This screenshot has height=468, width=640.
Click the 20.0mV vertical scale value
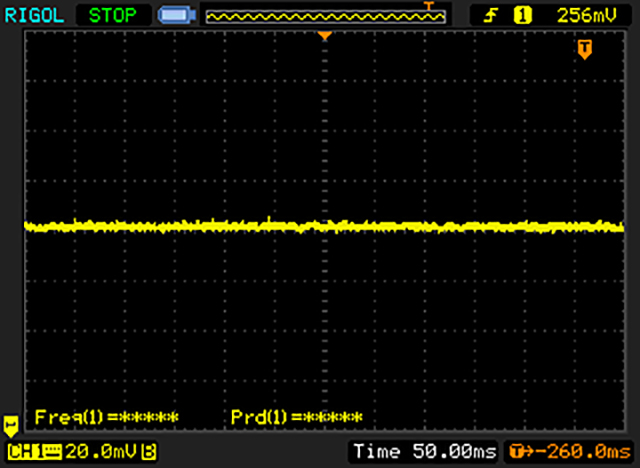(101, 452)
